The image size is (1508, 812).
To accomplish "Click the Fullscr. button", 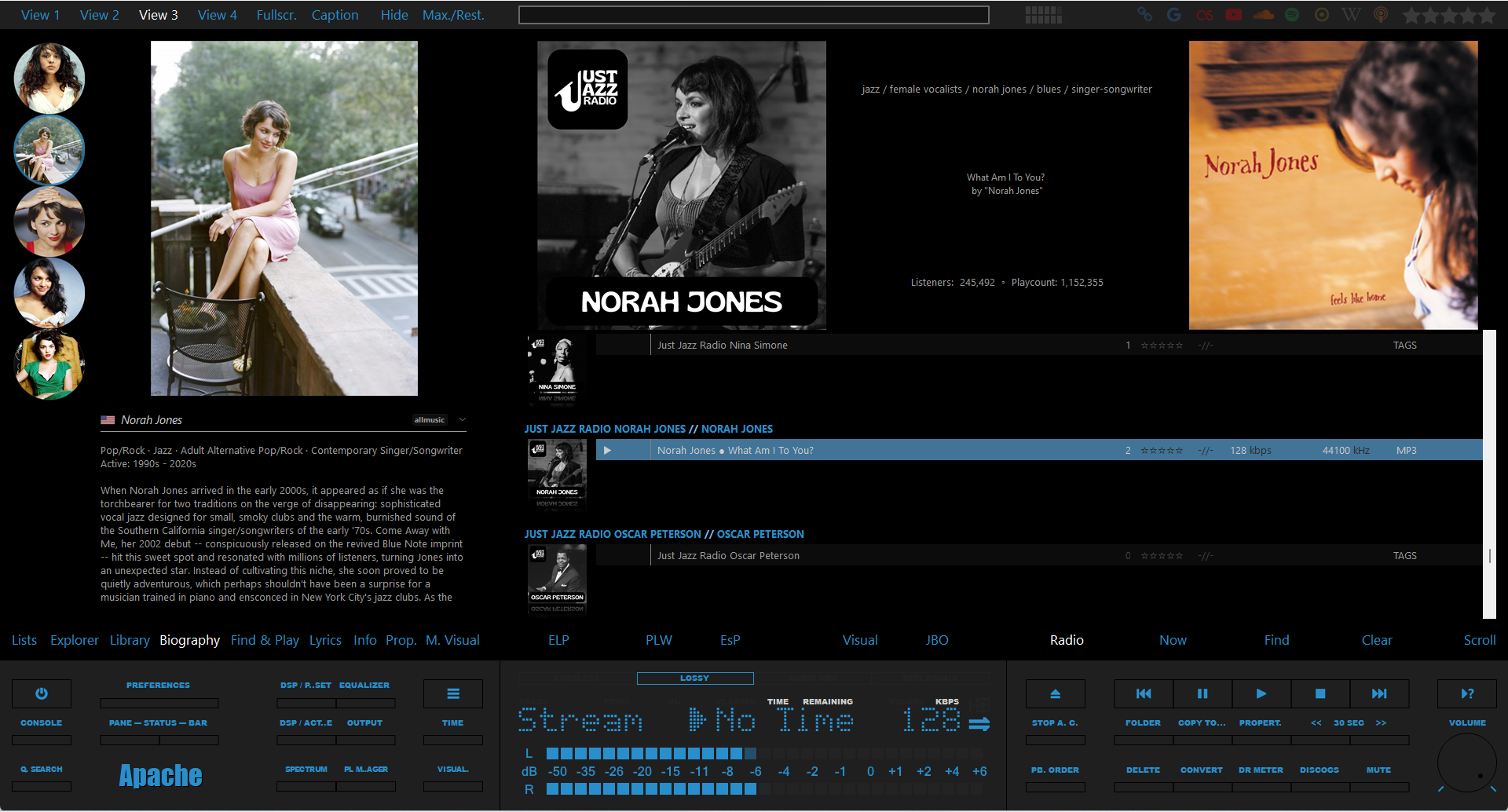I will (276, 15).
